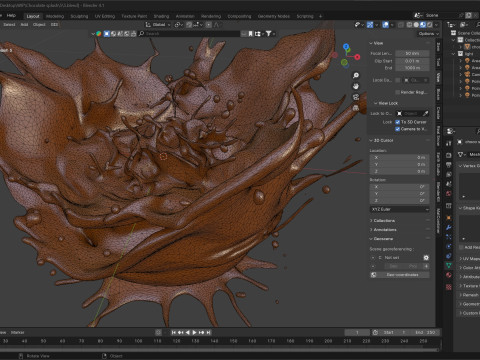Open the Help menu
This screenshot has width=480, height=360.
point(11,15)
